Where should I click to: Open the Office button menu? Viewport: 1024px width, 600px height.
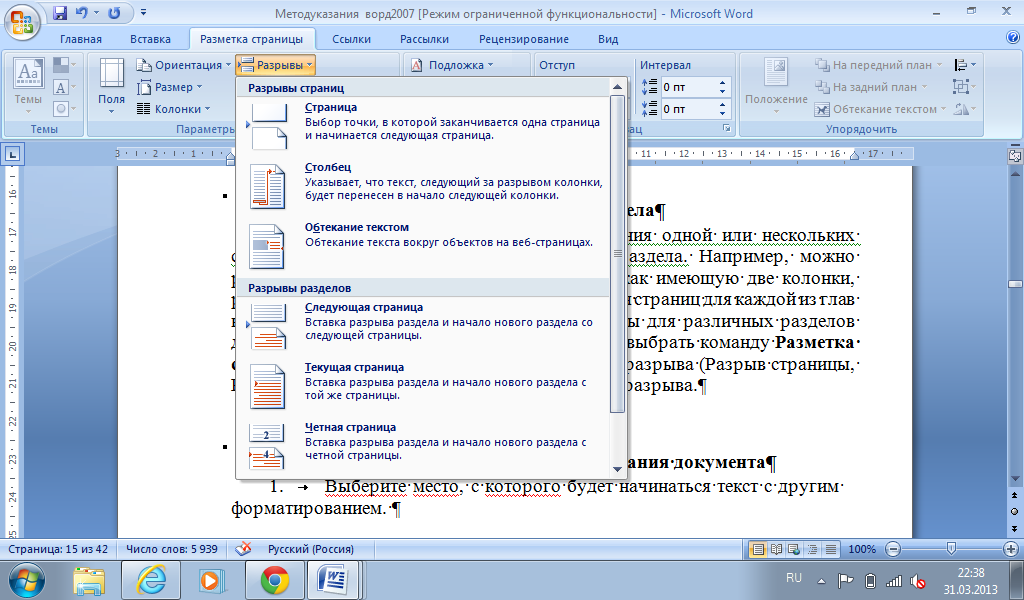tap(22, 21)
